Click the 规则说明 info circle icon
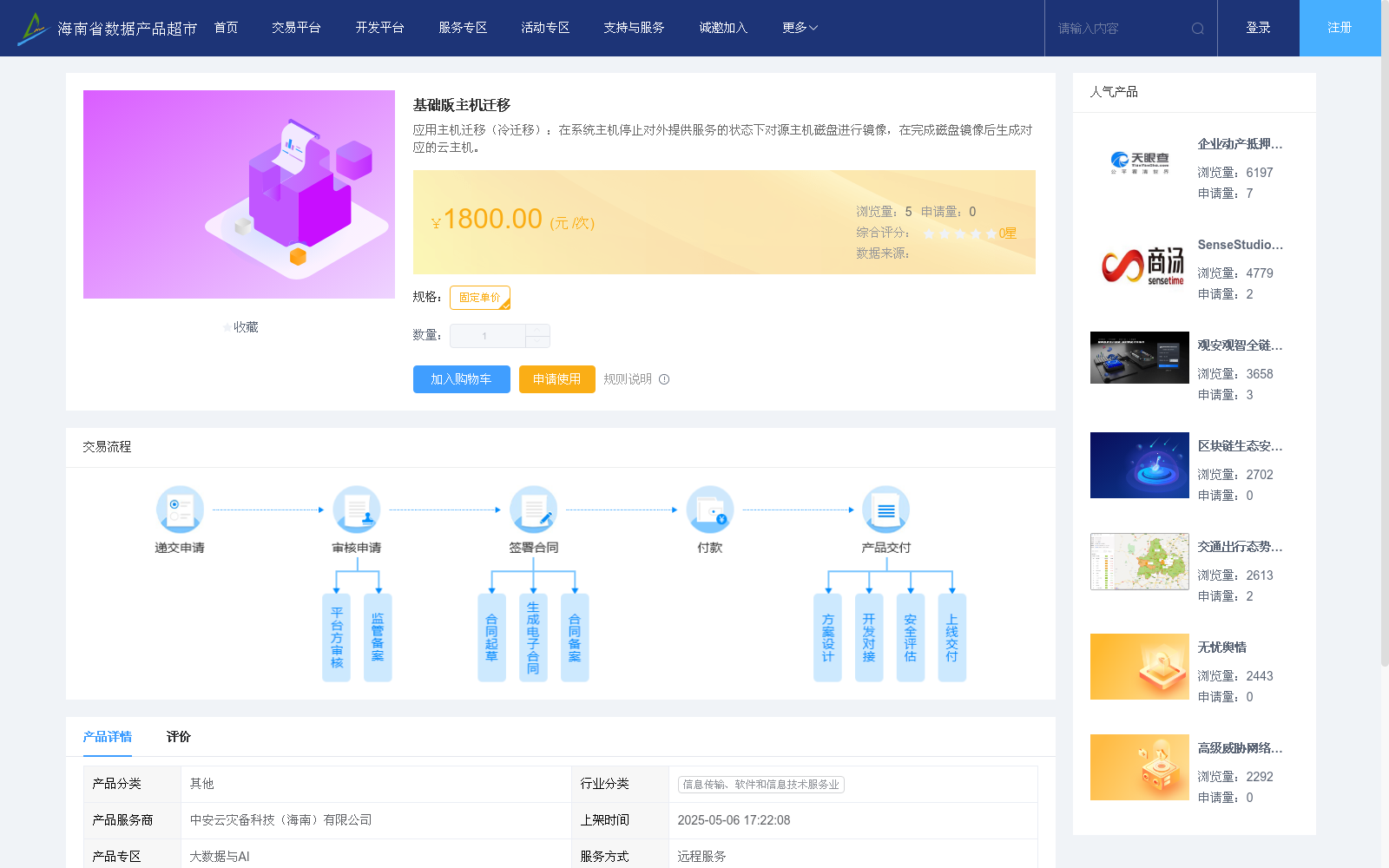Viewport: 1389px width, 868px height. [664, 379]
